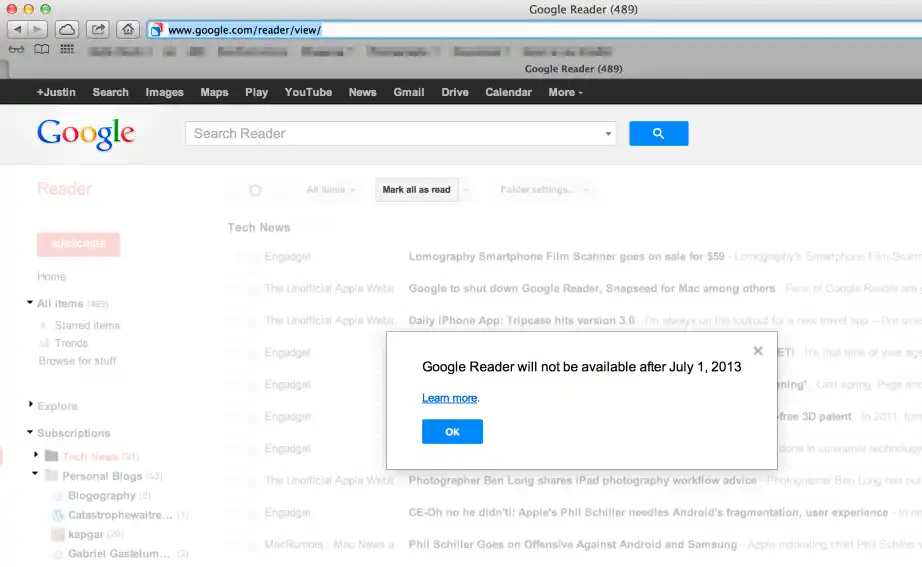Open Drive in Google bar
Image resolution: width=922 pixels, height=567 pixels.
point(455,92)
